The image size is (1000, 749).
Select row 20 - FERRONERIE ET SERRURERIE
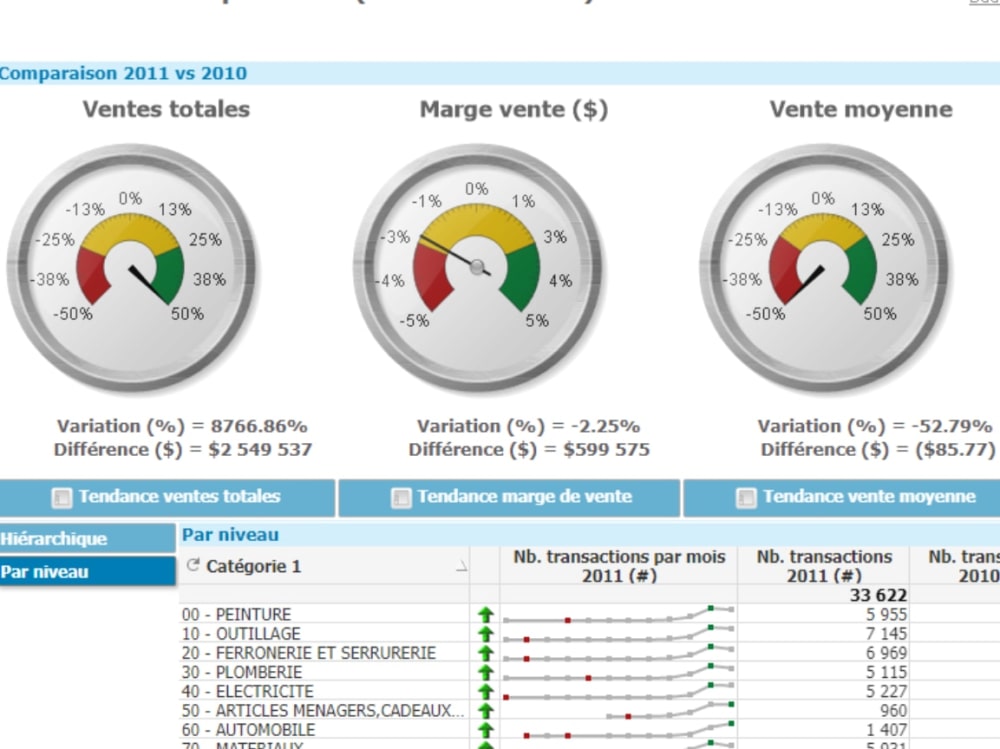(x=309, y=653)
